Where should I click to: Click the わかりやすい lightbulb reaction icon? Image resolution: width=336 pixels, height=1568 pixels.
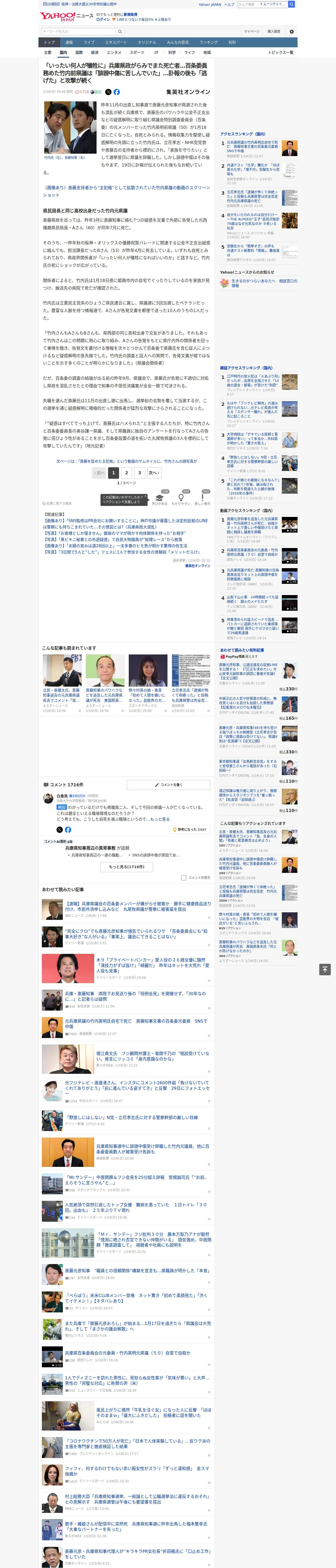(x=181, y=497)
